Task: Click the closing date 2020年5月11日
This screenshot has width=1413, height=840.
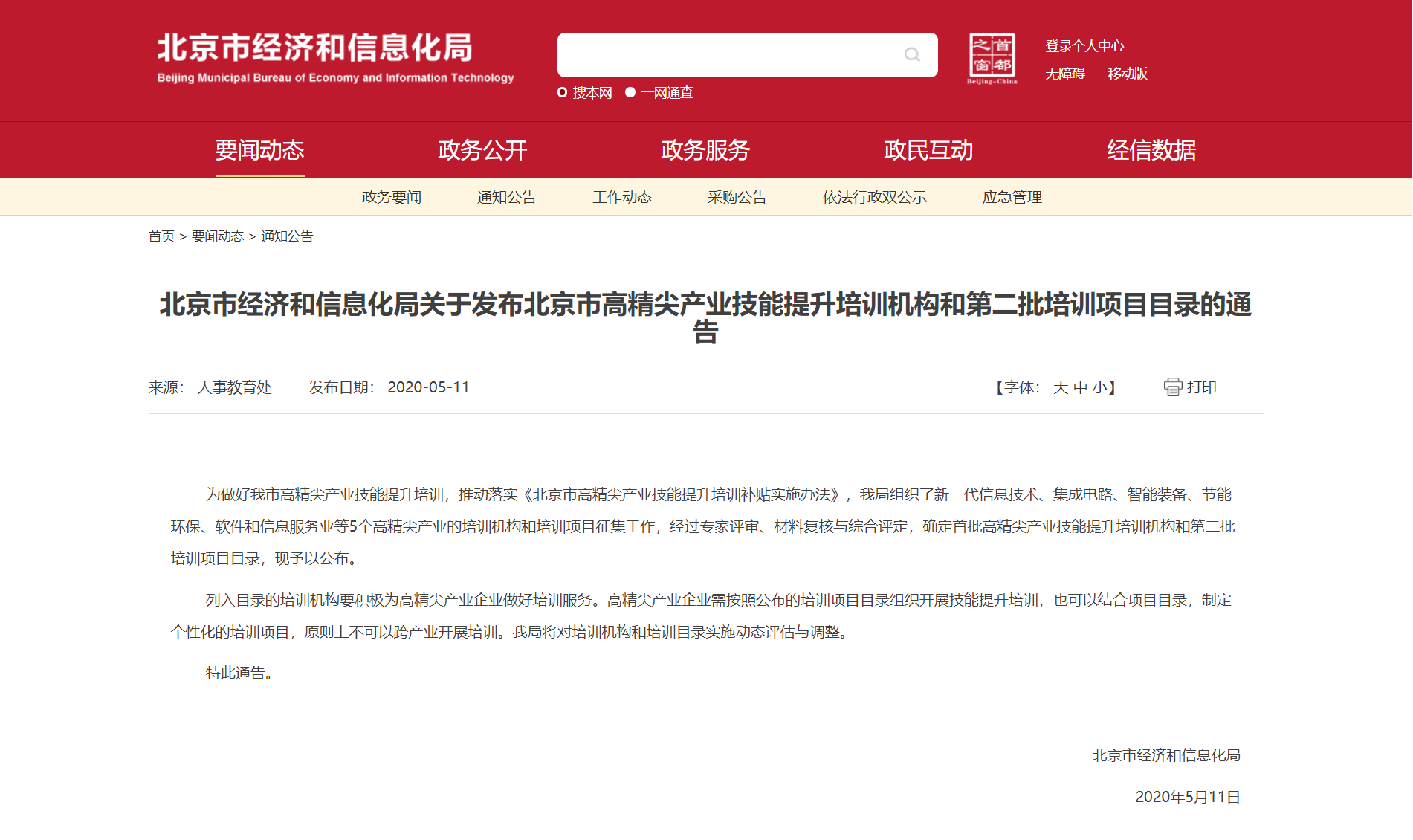Action: 1189,797
